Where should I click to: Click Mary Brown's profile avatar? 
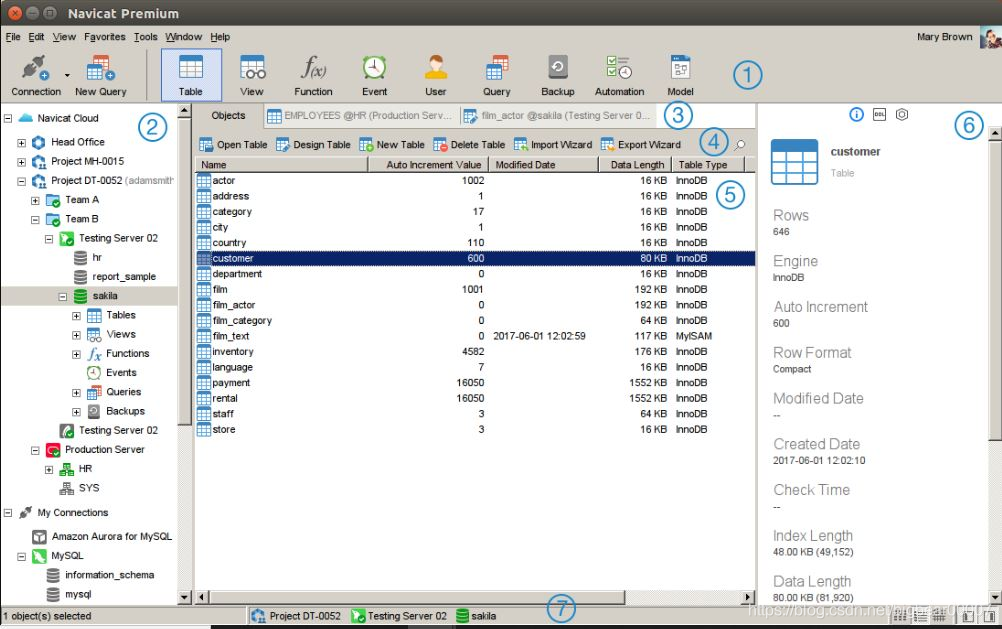click(990, 38)
